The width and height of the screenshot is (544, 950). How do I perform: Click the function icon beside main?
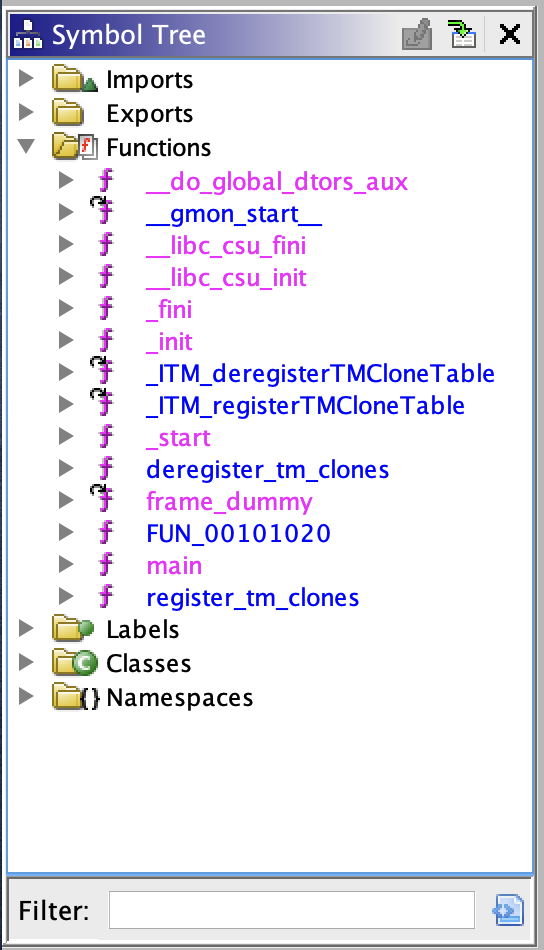point(106,565)
